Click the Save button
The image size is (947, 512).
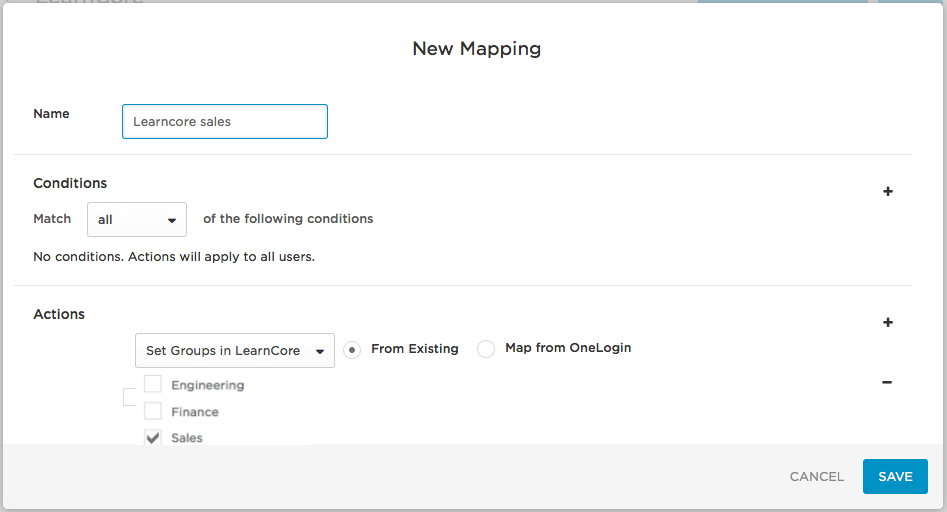[x=894, y=477]
